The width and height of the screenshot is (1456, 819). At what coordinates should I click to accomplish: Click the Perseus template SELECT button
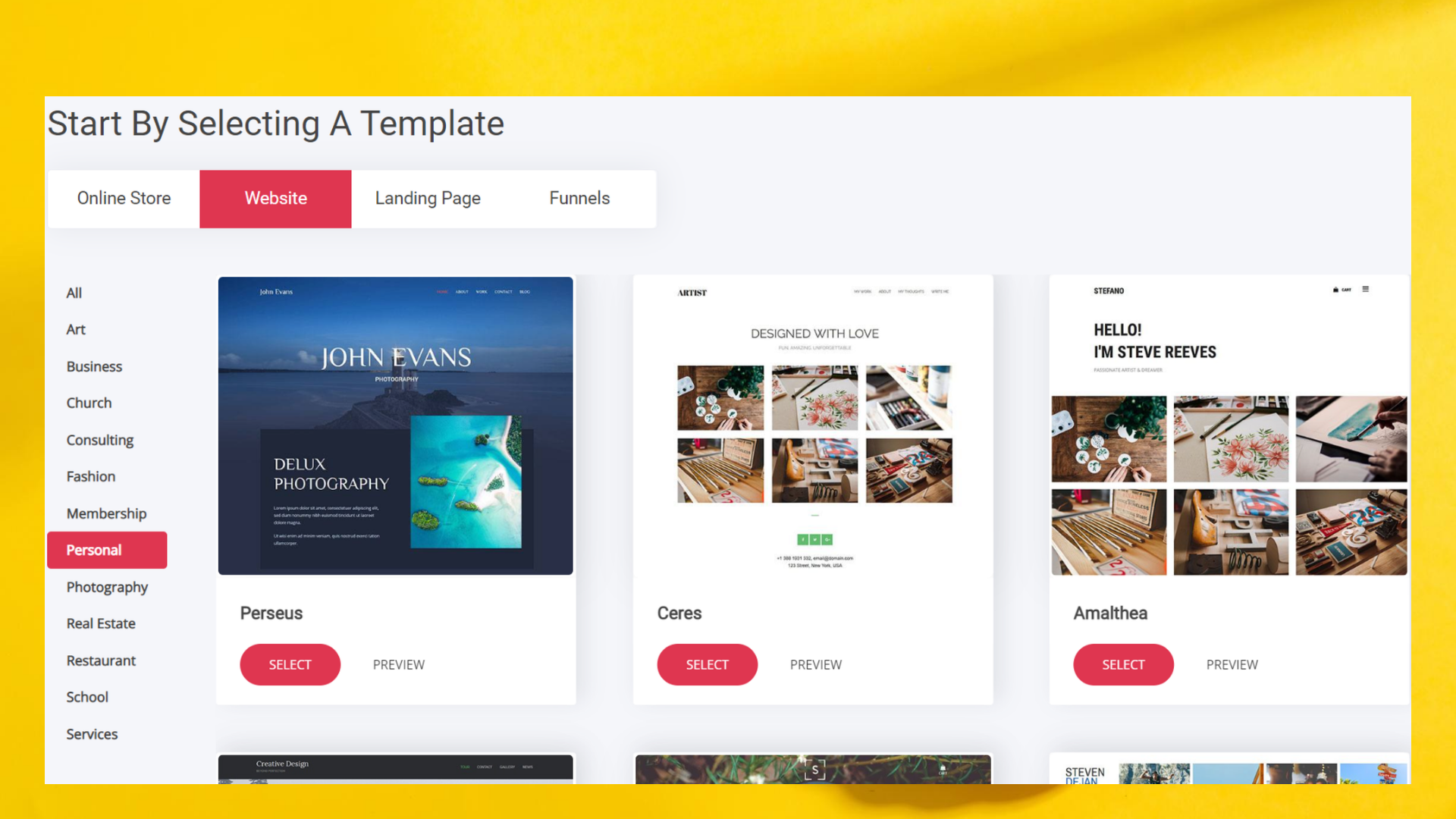pyautogui.click(x=289, y=663)
